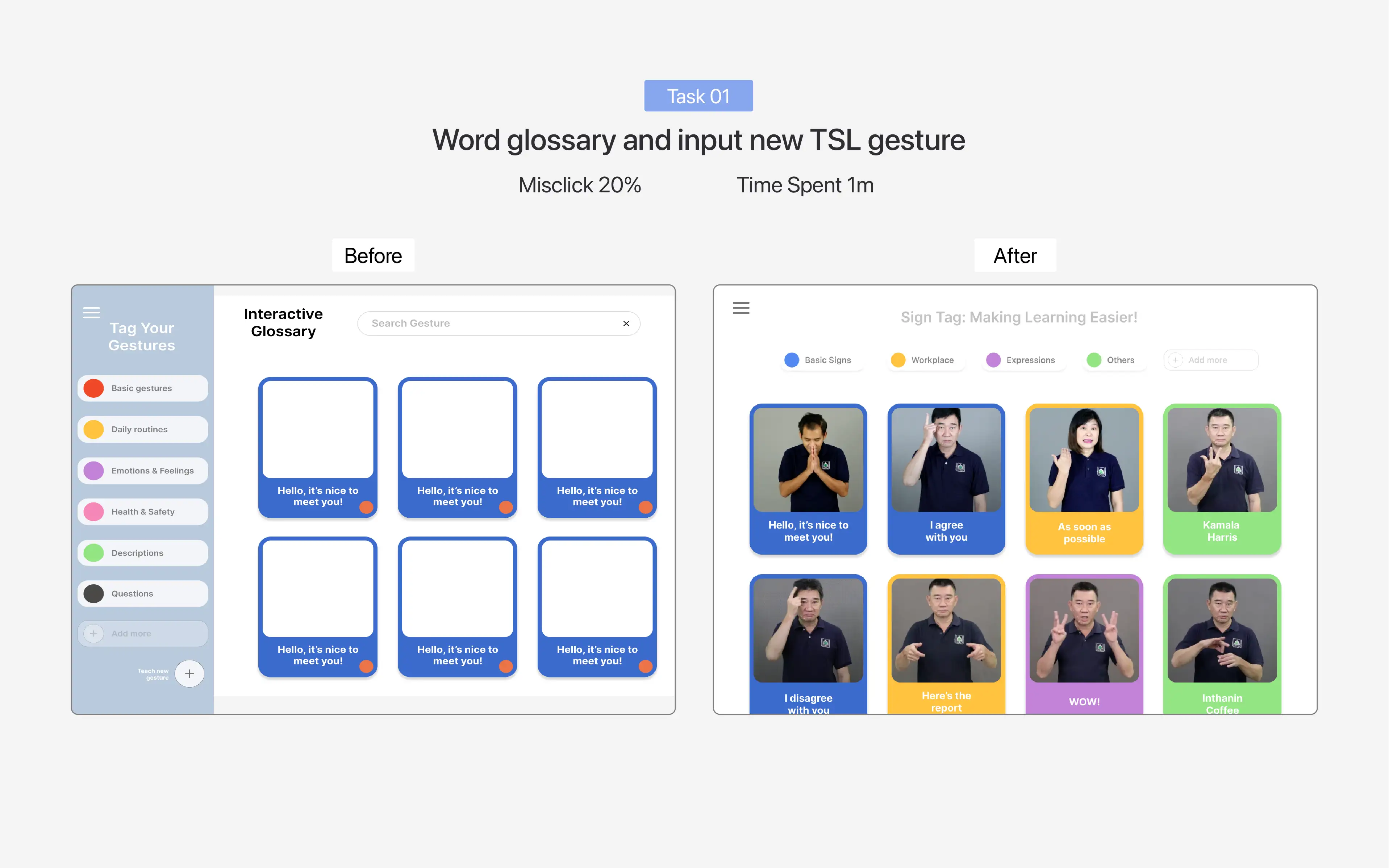Screen dimensions: 1389x868
Task: Click the red dot next to Basic gestures
Action: pyautogui.click(x=93, y=388)
